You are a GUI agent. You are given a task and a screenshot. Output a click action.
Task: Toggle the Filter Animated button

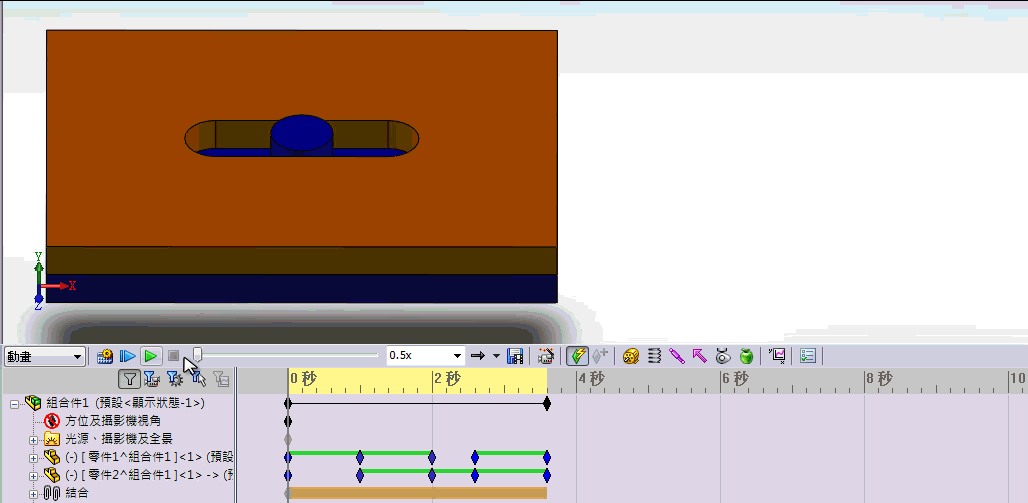(x=151, y=378)
